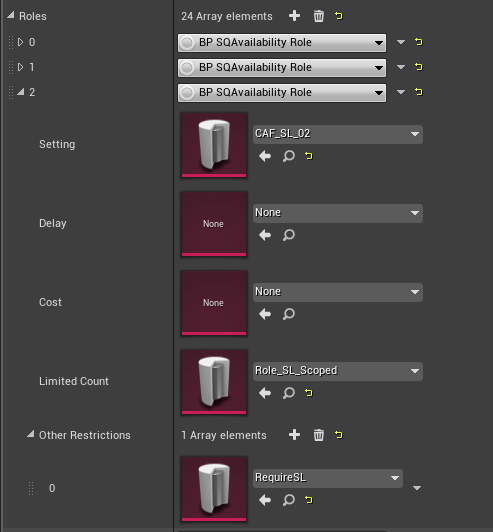Click the Setting asset thumbnail
This screenshot has width=493, height=532.
tap(214, 145)
